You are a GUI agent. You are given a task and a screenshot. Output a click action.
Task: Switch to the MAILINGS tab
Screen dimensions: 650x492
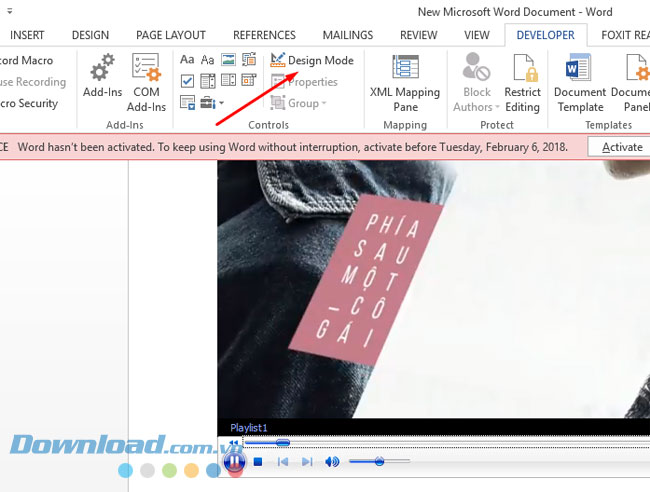pos(348,35)
